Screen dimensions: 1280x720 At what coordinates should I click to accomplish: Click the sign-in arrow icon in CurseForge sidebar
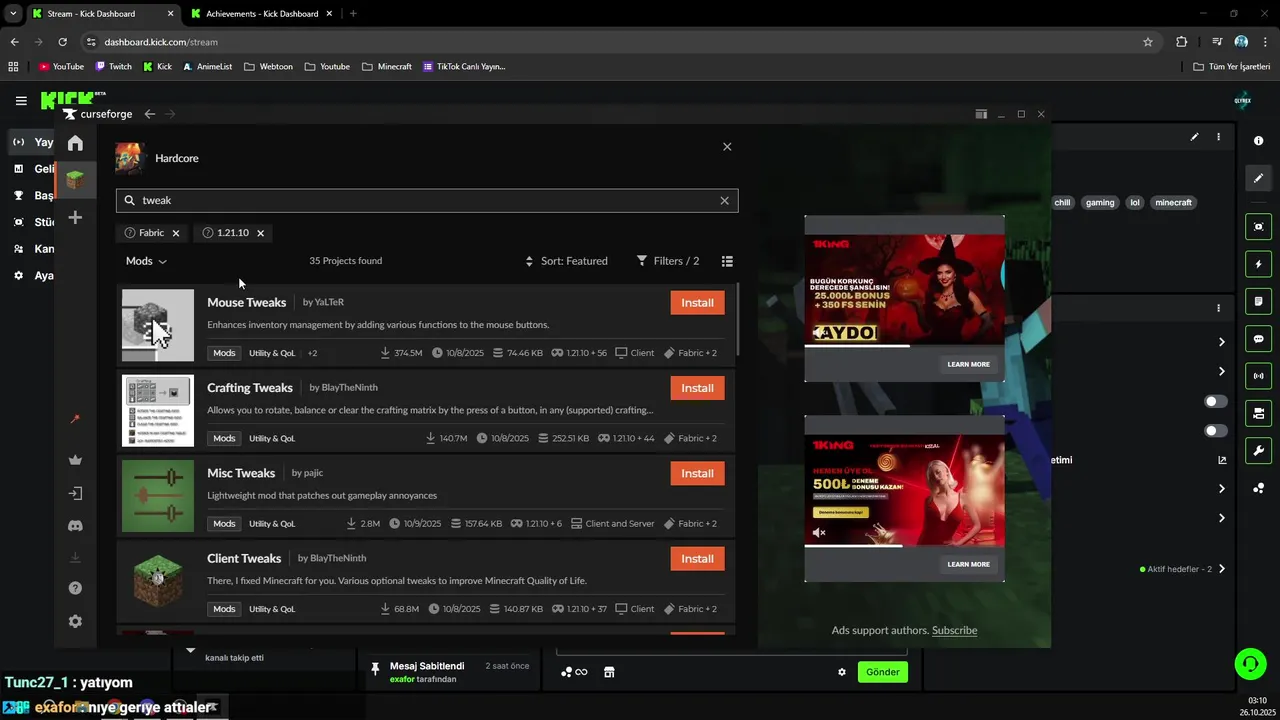click(75, 493)
